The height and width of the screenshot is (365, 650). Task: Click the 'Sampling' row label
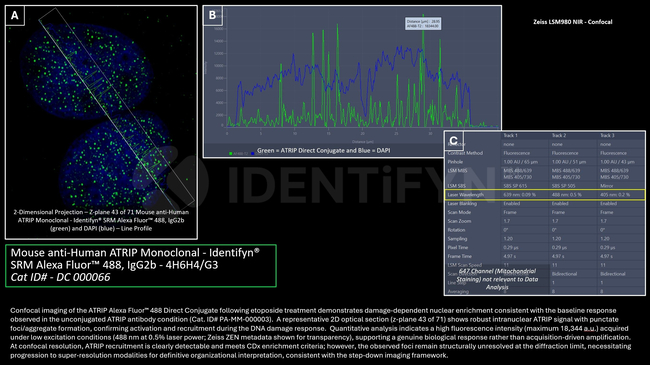tap(457, 239)
